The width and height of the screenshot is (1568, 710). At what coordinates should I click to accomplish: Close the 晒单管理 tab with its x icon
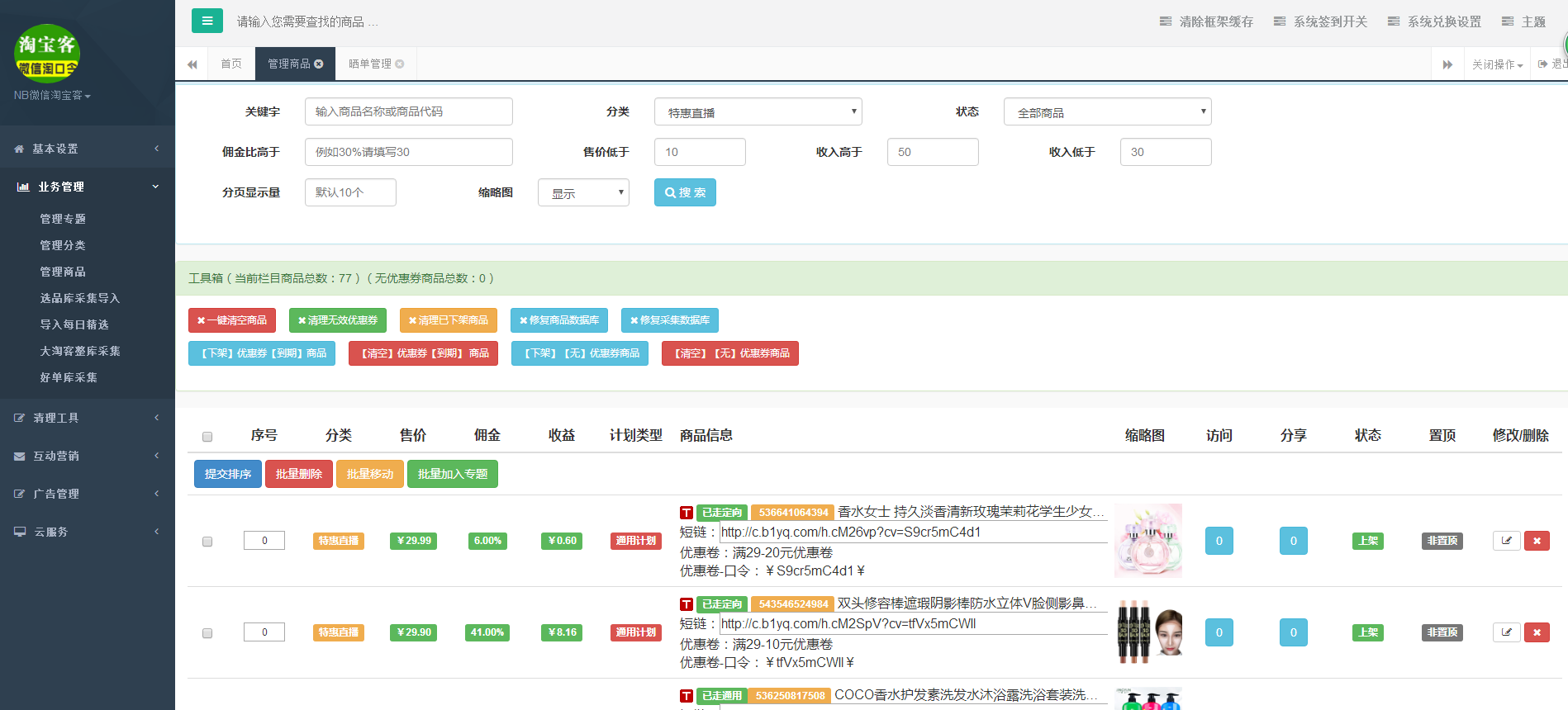(x=400, y=64)
